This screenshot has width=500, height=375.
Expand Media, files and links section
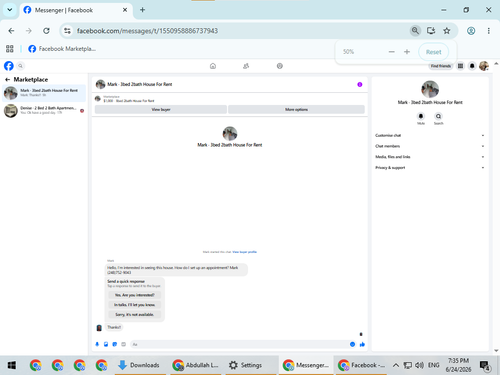[x=429, y=157]
